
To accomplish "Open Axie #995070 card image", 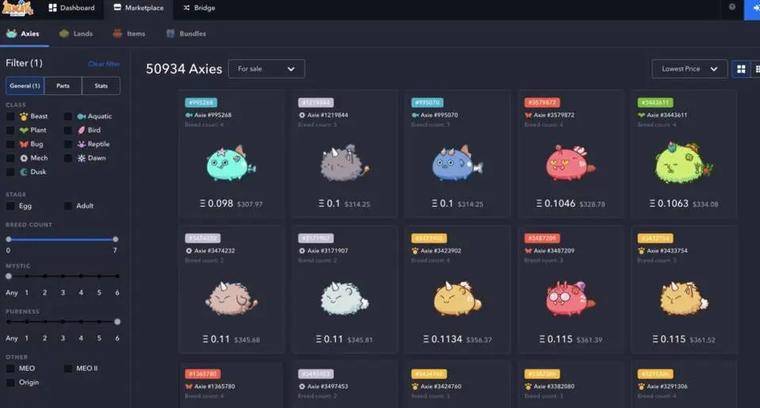I will click(457, 163).
